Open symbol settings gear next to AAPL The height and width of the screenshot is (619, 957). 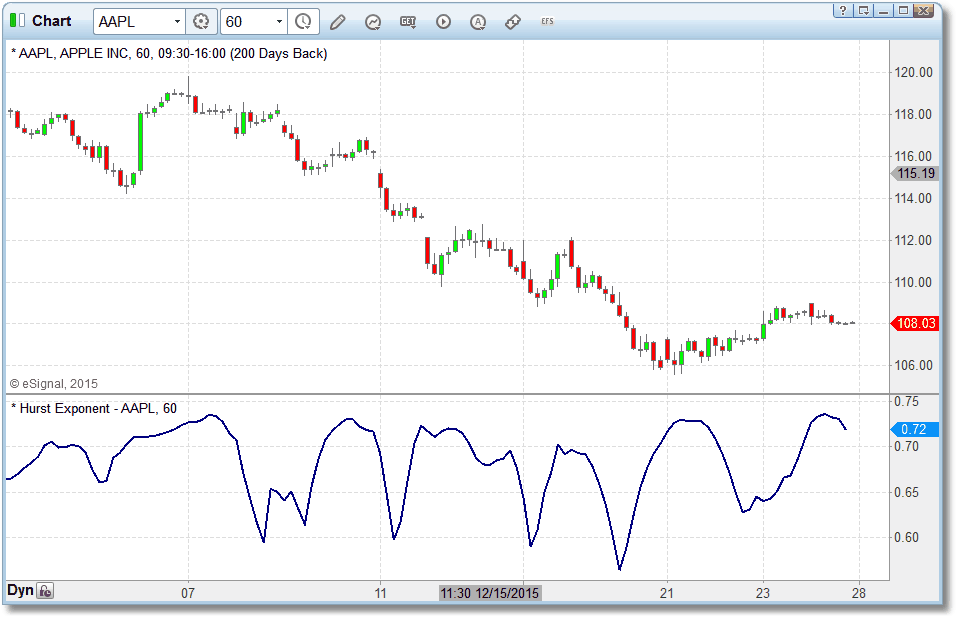(x=201, y=21)
